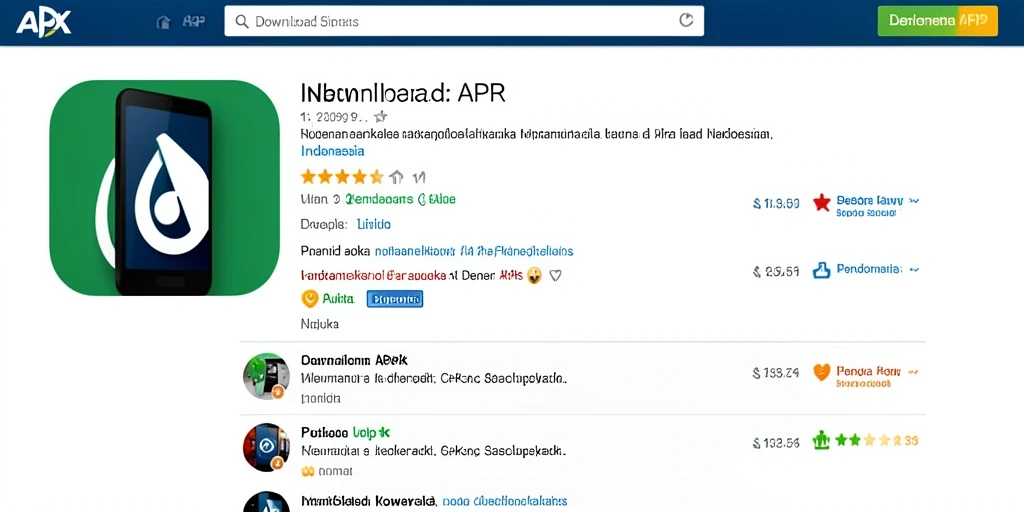Click the blue button beside Aukta

coord(394,299)
